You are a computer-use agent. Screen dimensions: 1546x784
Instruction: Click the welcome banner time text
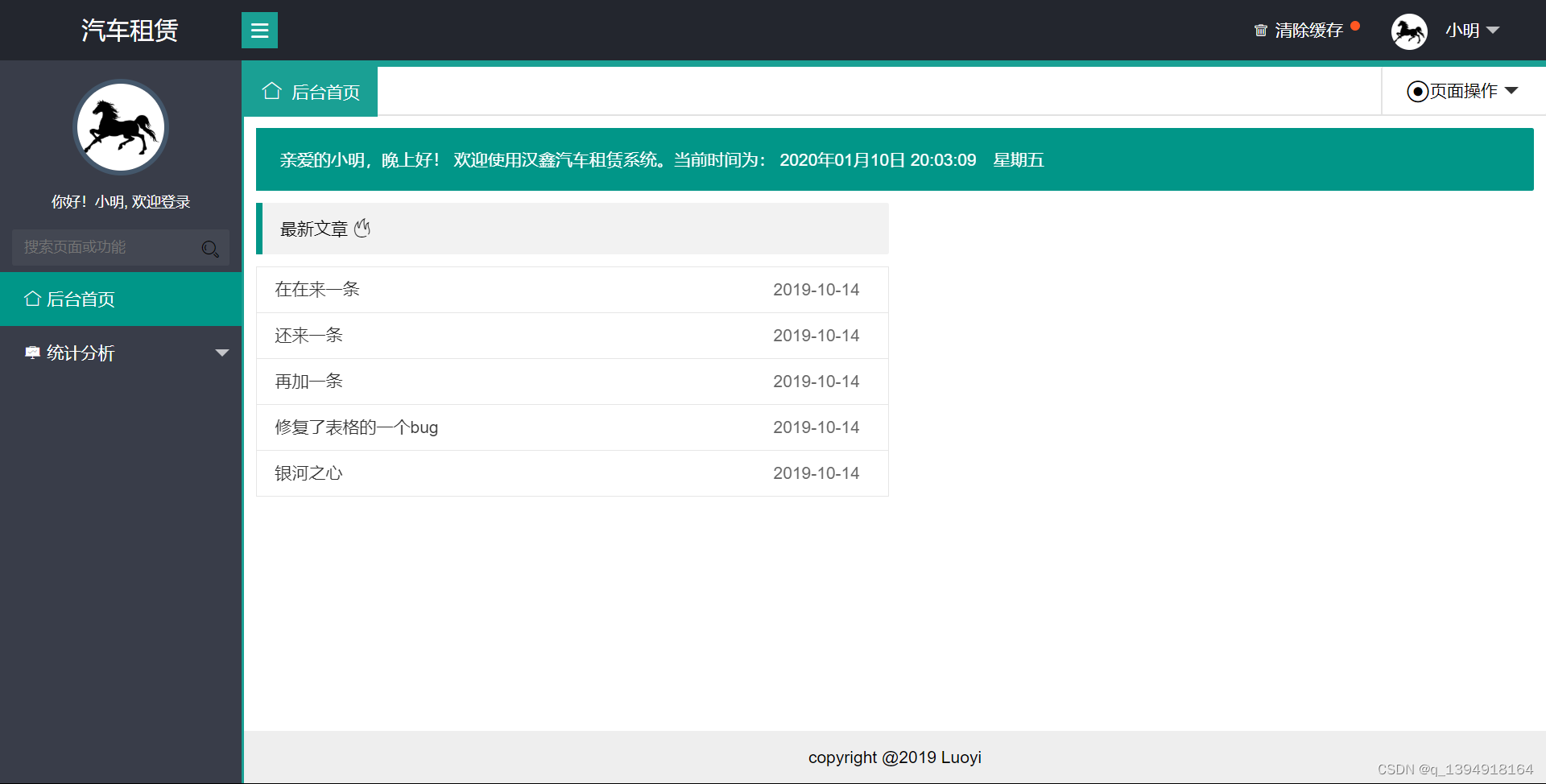pyautogui.click(x=878, y=160)
